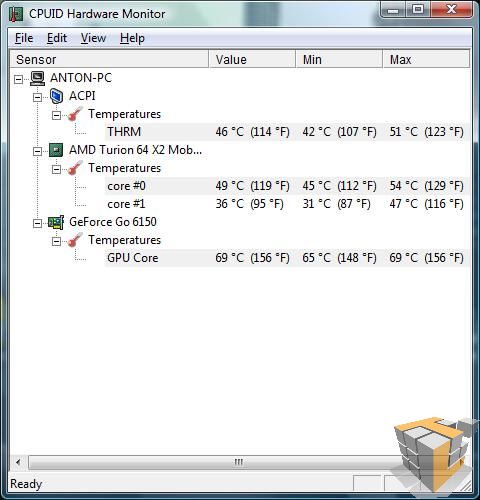Open the File menu
This screenshot has width=480, height=500.
click(x=24, y=38)
